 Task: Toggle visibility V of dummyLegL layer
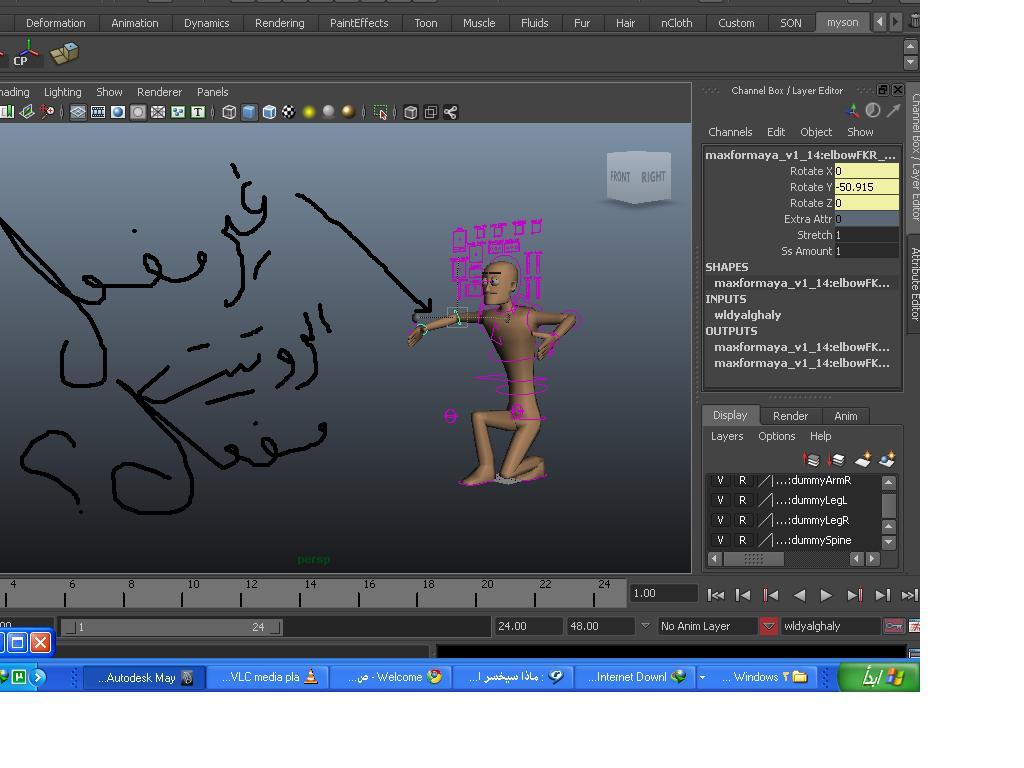pyautogui.click(x=720, y=500)
